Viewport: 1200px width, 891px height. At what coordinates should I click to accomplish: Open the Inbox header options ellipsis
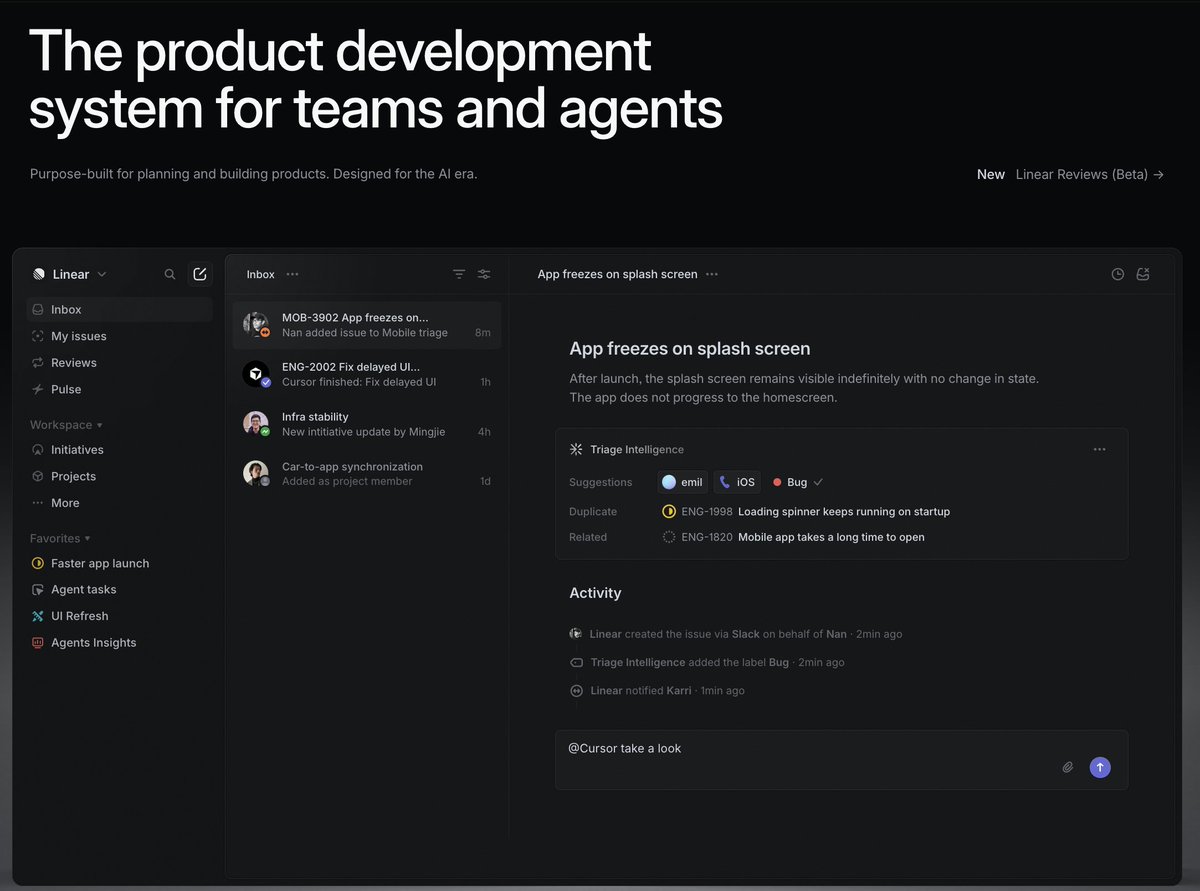[x=292, y=274]
